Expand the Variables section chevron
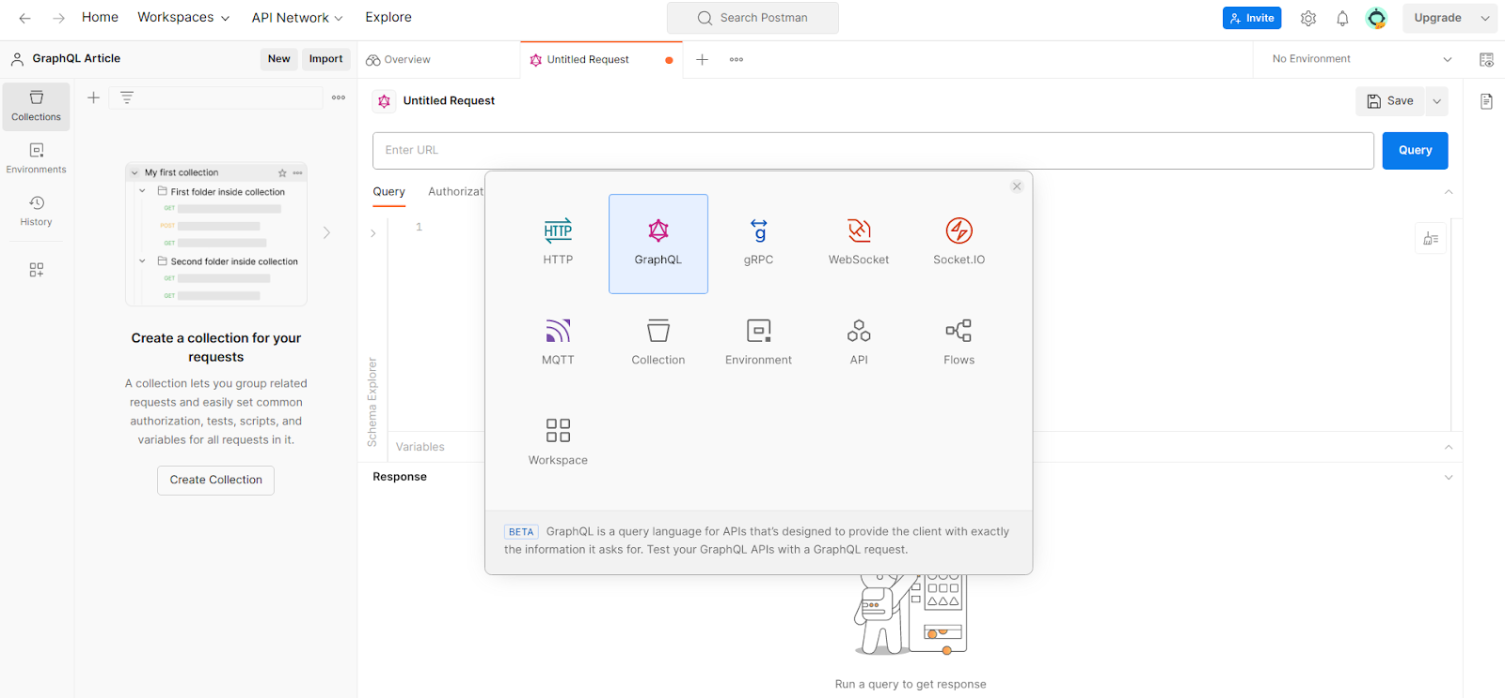Viewport: 1506px width, 698px height. [x=1448, y=447]
